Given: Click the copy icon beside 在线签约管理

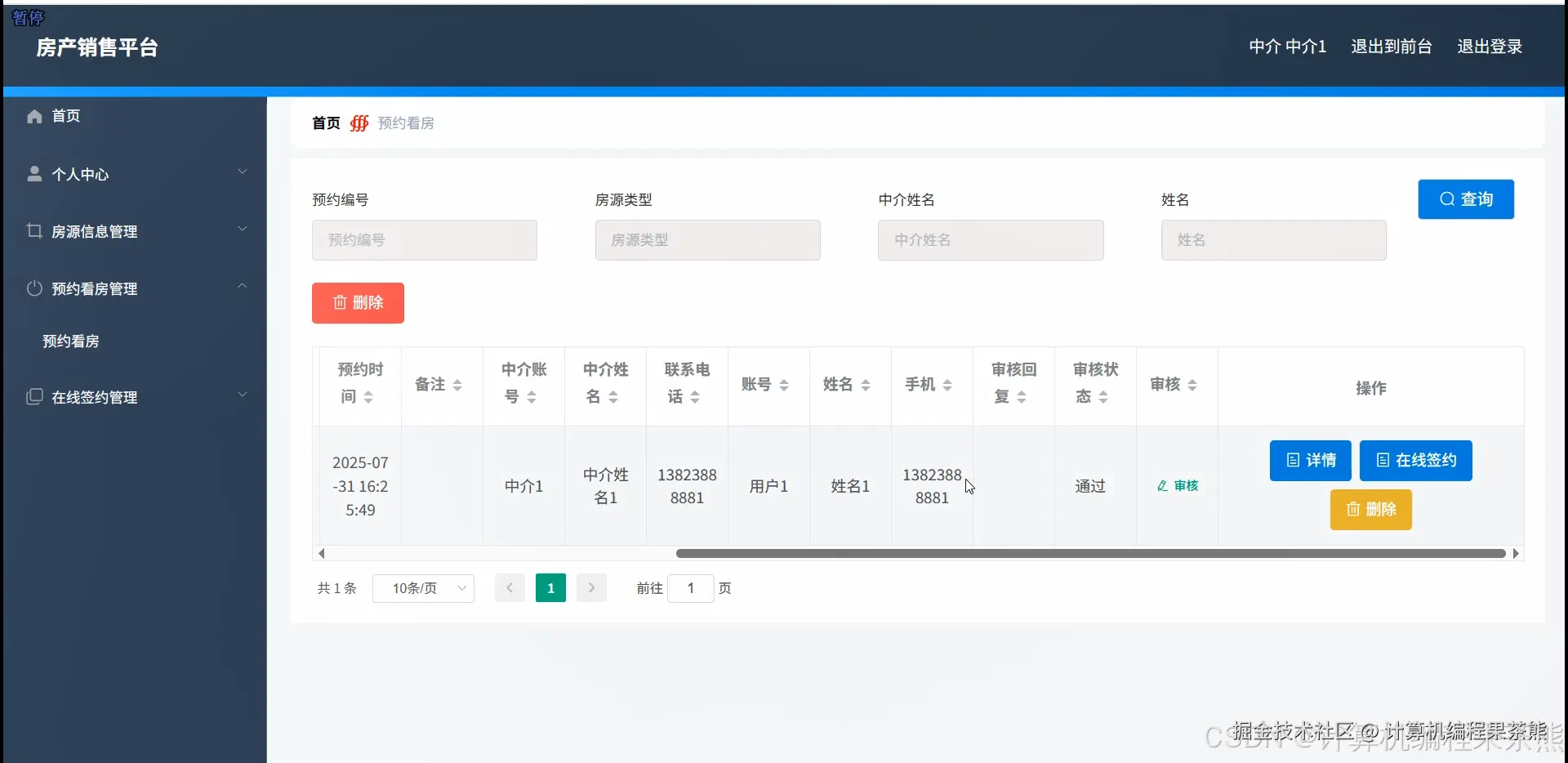Looking at the screenshot, I should point(34,397).
